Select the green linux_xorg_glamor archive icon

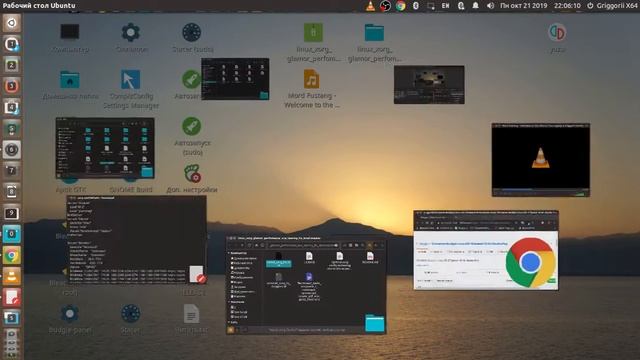pyautogui.click(x=313, y=42)
